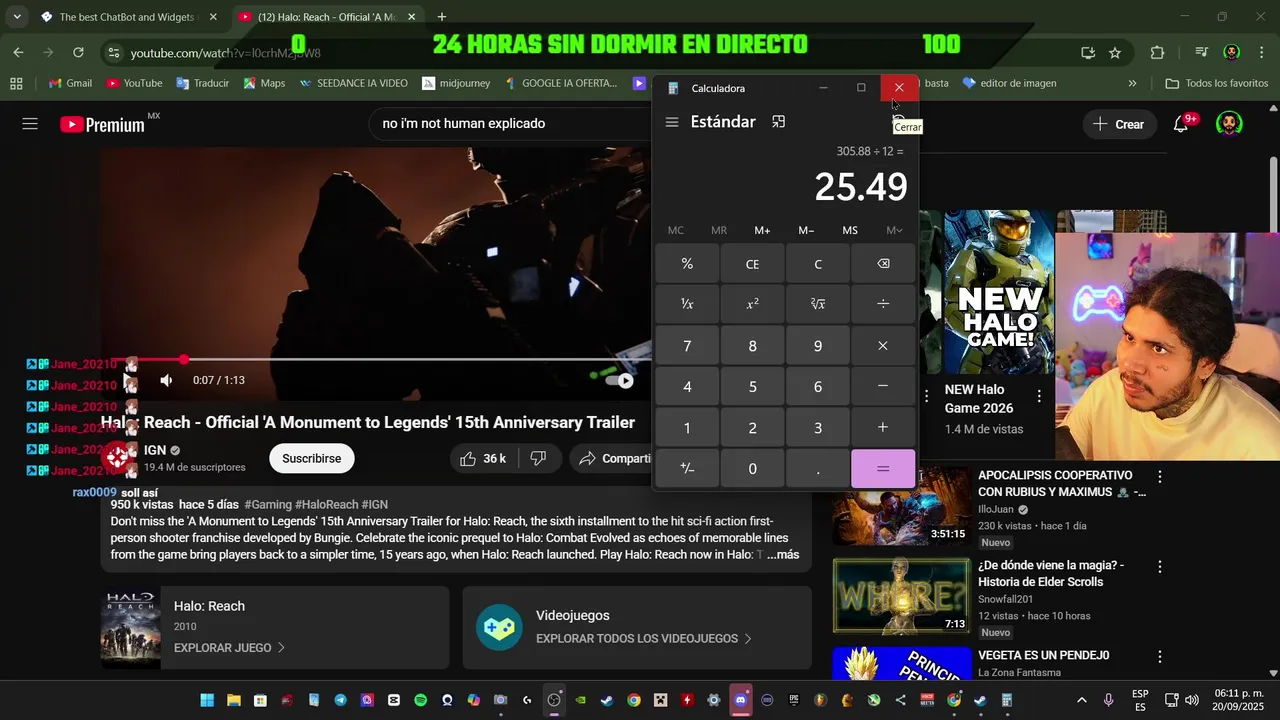This screenshot has width=1280, height=720.
Task: Click the multiply key in Calculator
Action: point(883,346)
